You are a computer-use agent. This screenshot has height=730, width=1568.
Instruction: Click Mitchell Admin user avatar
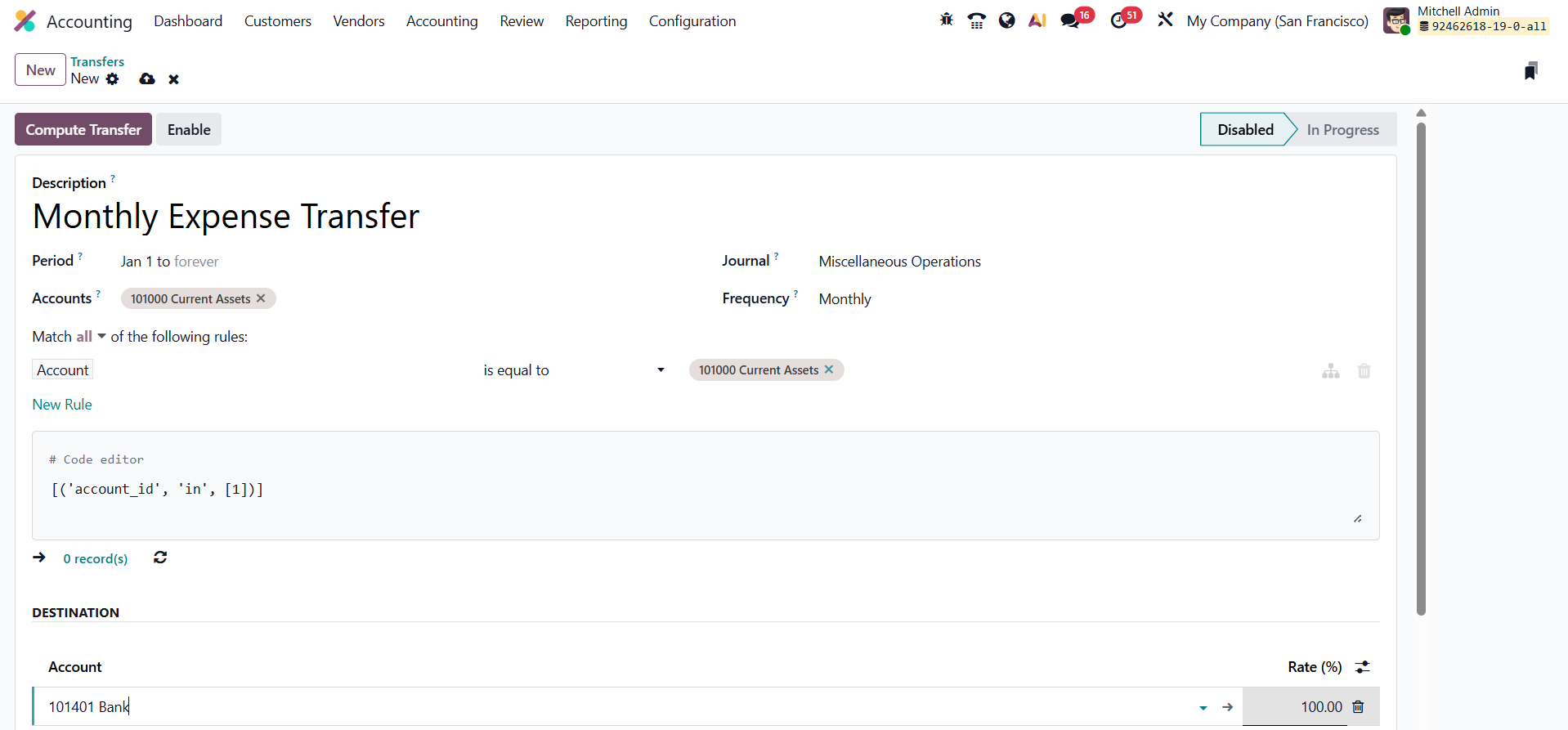[x=1396, y=20]
